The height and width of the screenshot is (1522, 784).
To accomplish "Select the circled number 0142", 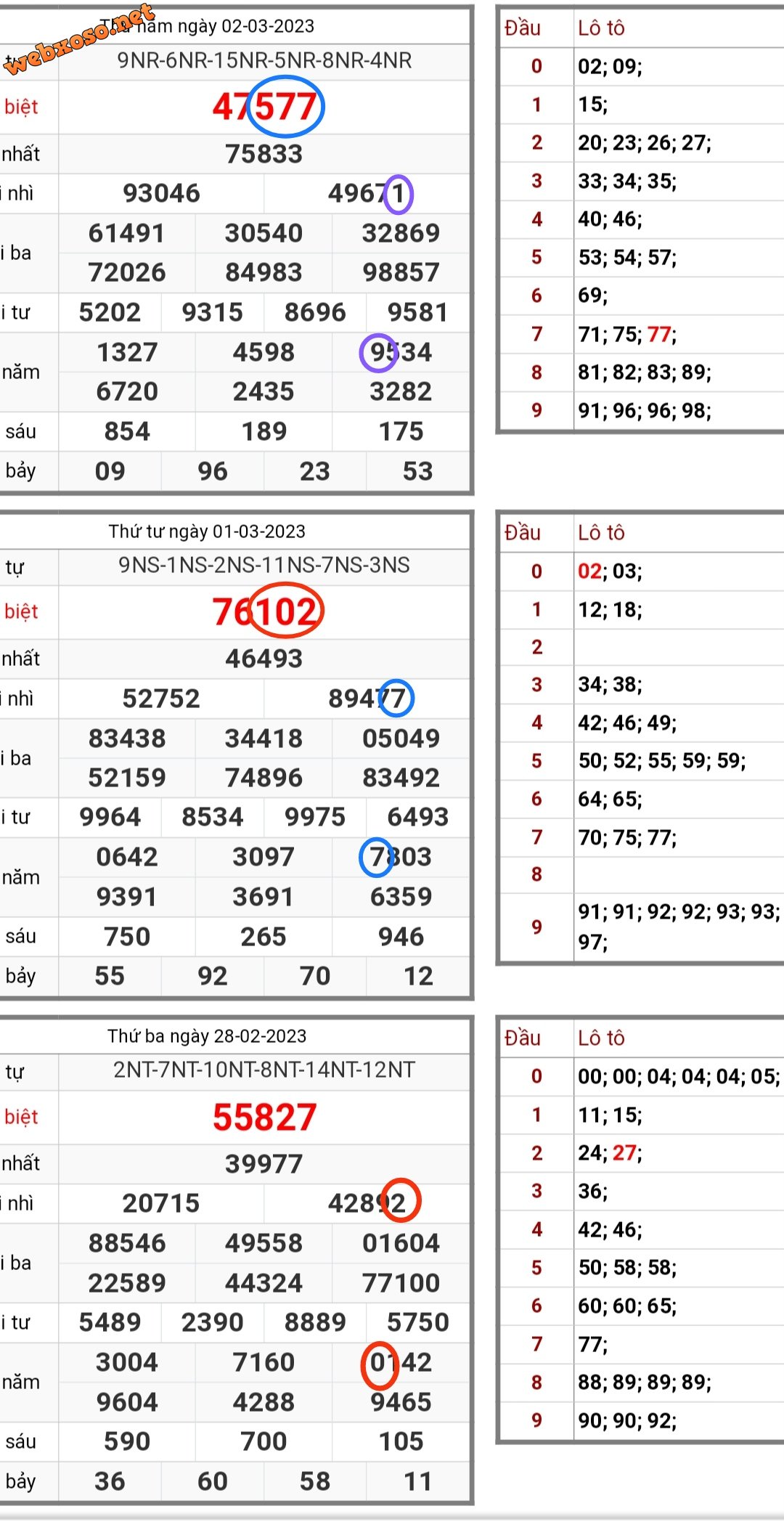I will pos(401,1362).
